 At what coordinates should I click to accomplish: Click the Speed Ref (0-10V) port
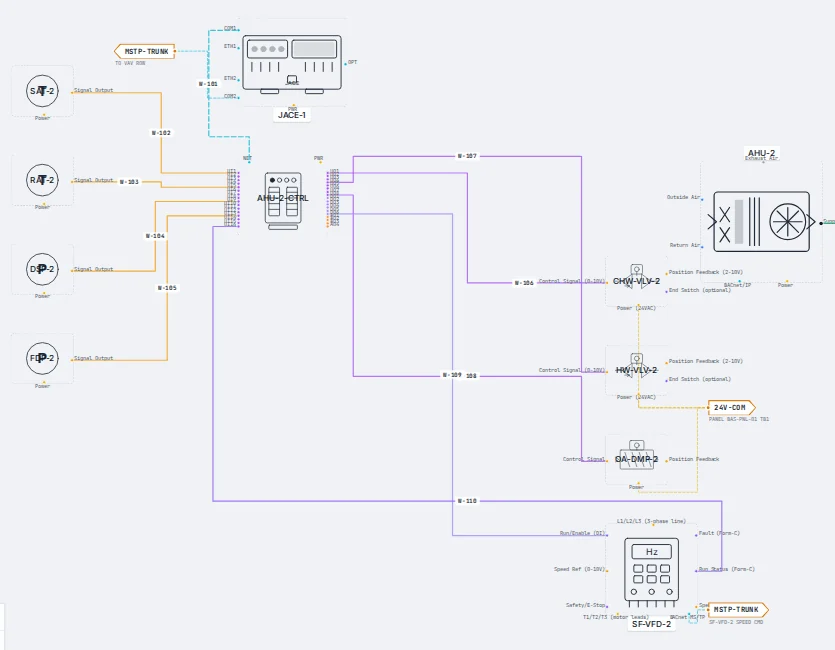pyautogui.click(x=607, y=571)
